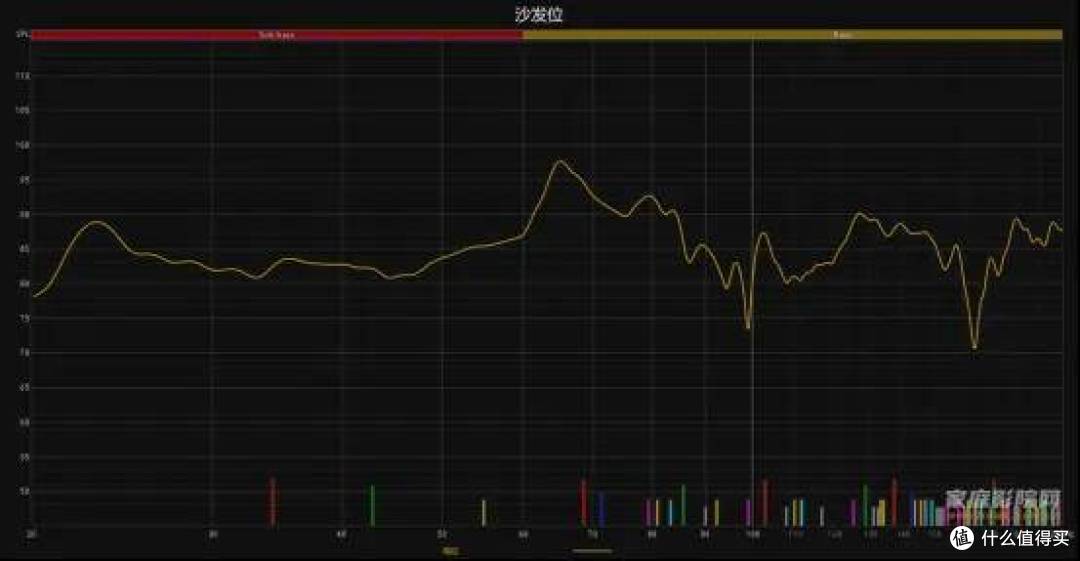The height and width of the screenshot is (561, 1080).
Task: Click the 40 label on the frequency axis
Action: click(x=342, y=534)
